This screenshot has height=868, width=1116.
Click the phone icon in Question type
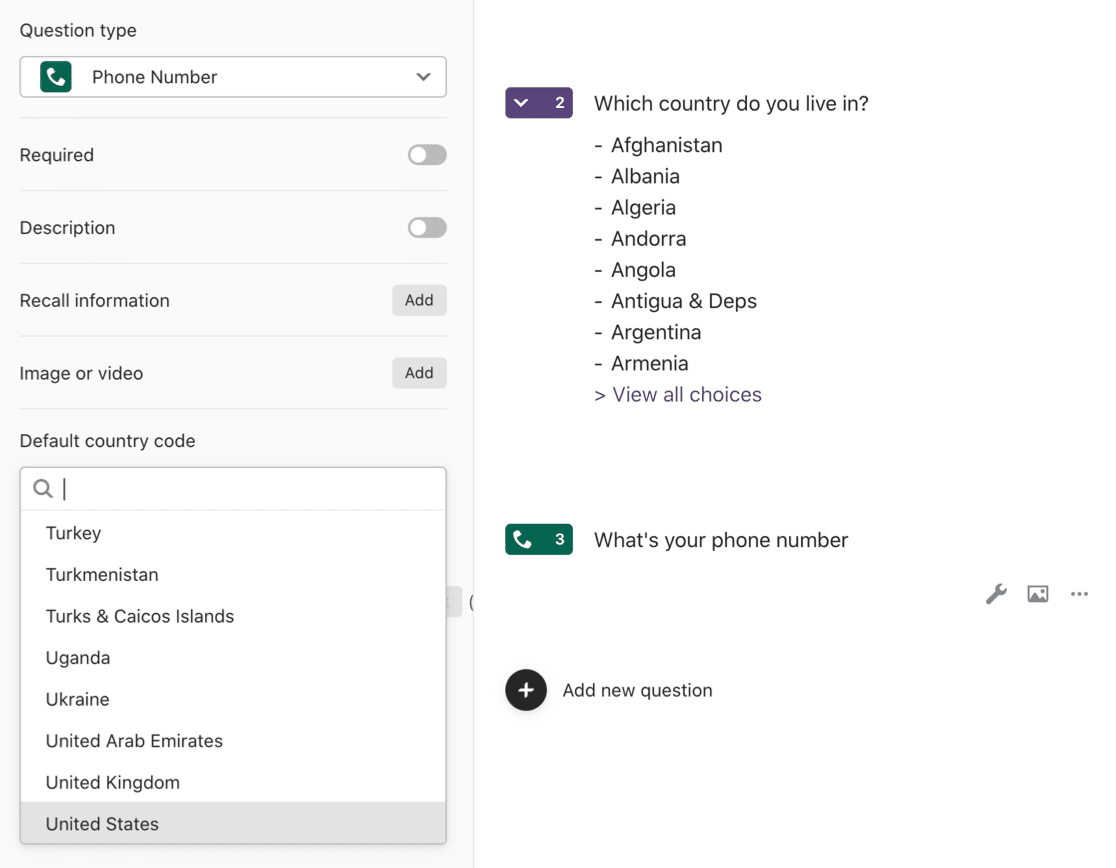56,77
